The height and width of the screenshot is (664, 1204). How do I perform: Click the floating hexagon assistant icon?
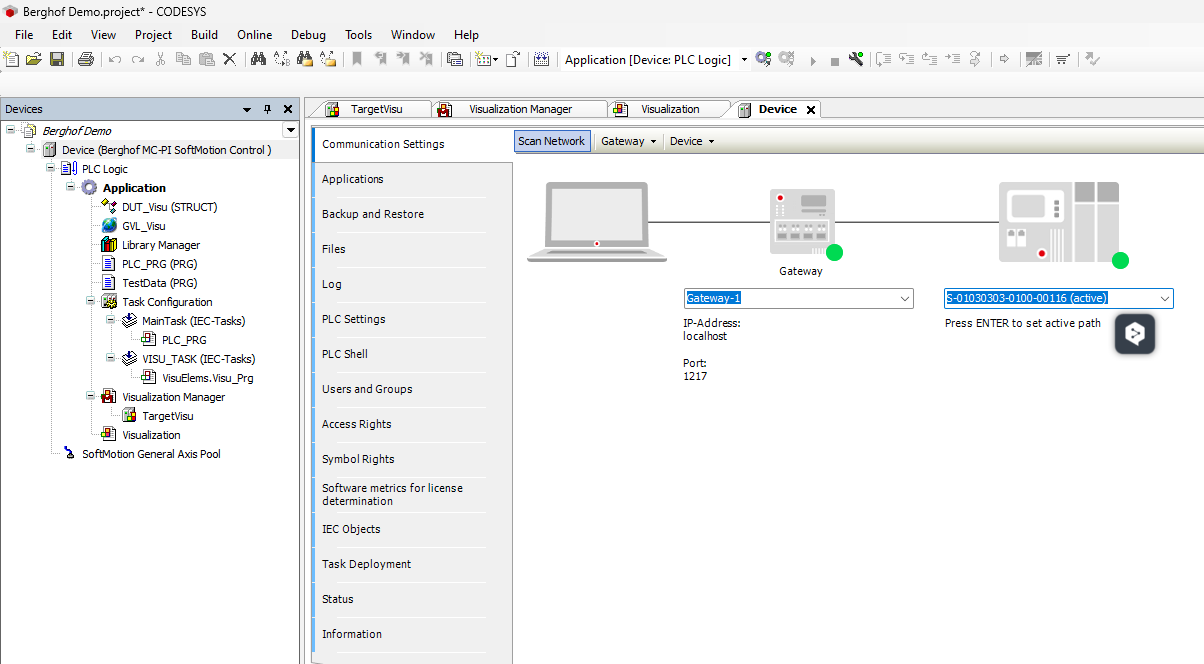pos(1135,334)
